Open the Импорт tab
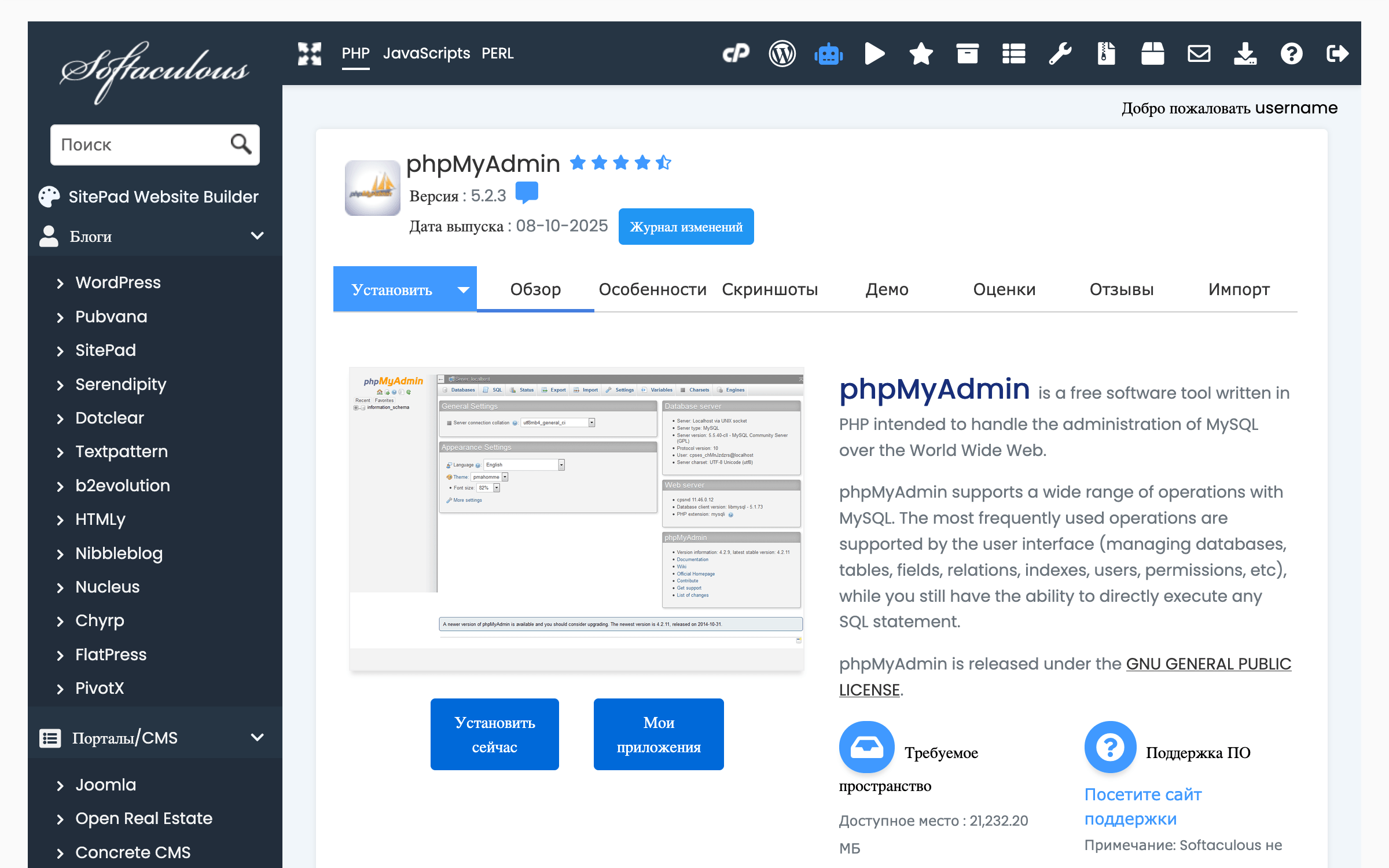This screenshot has width=1389, height=868. pos(1239,289)
